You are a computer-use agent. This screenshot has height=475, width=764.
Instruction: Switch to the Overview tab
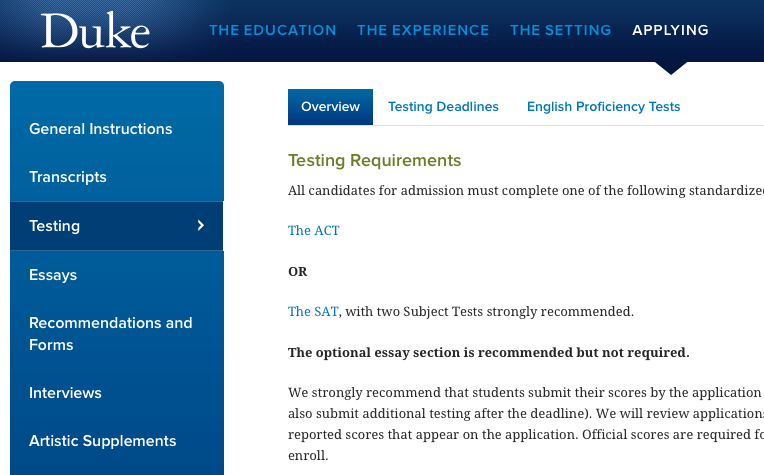coord(330,107)
